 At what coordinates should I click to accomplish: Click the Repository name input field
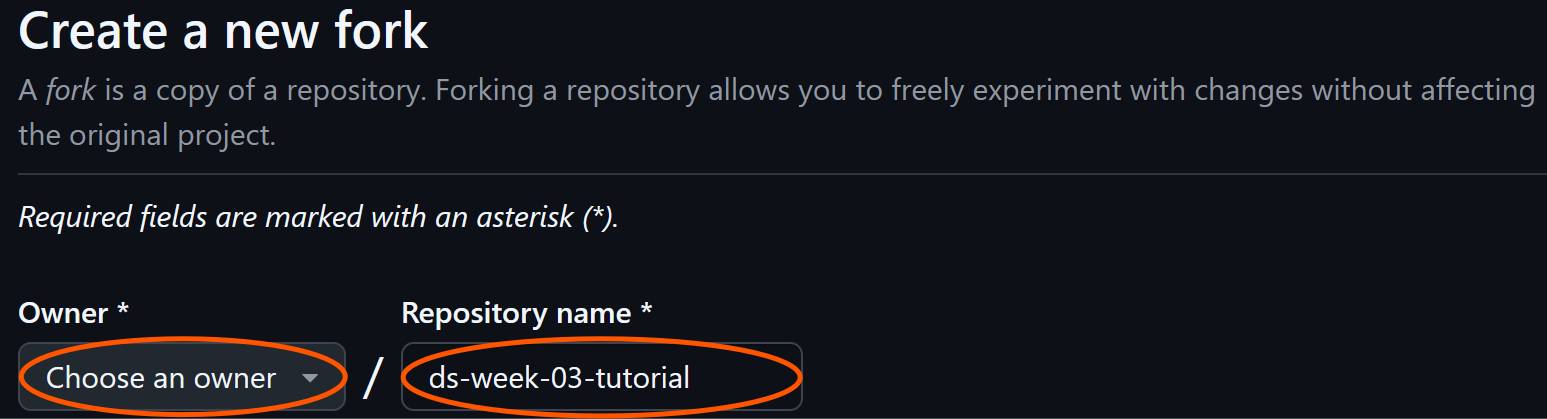601,377
